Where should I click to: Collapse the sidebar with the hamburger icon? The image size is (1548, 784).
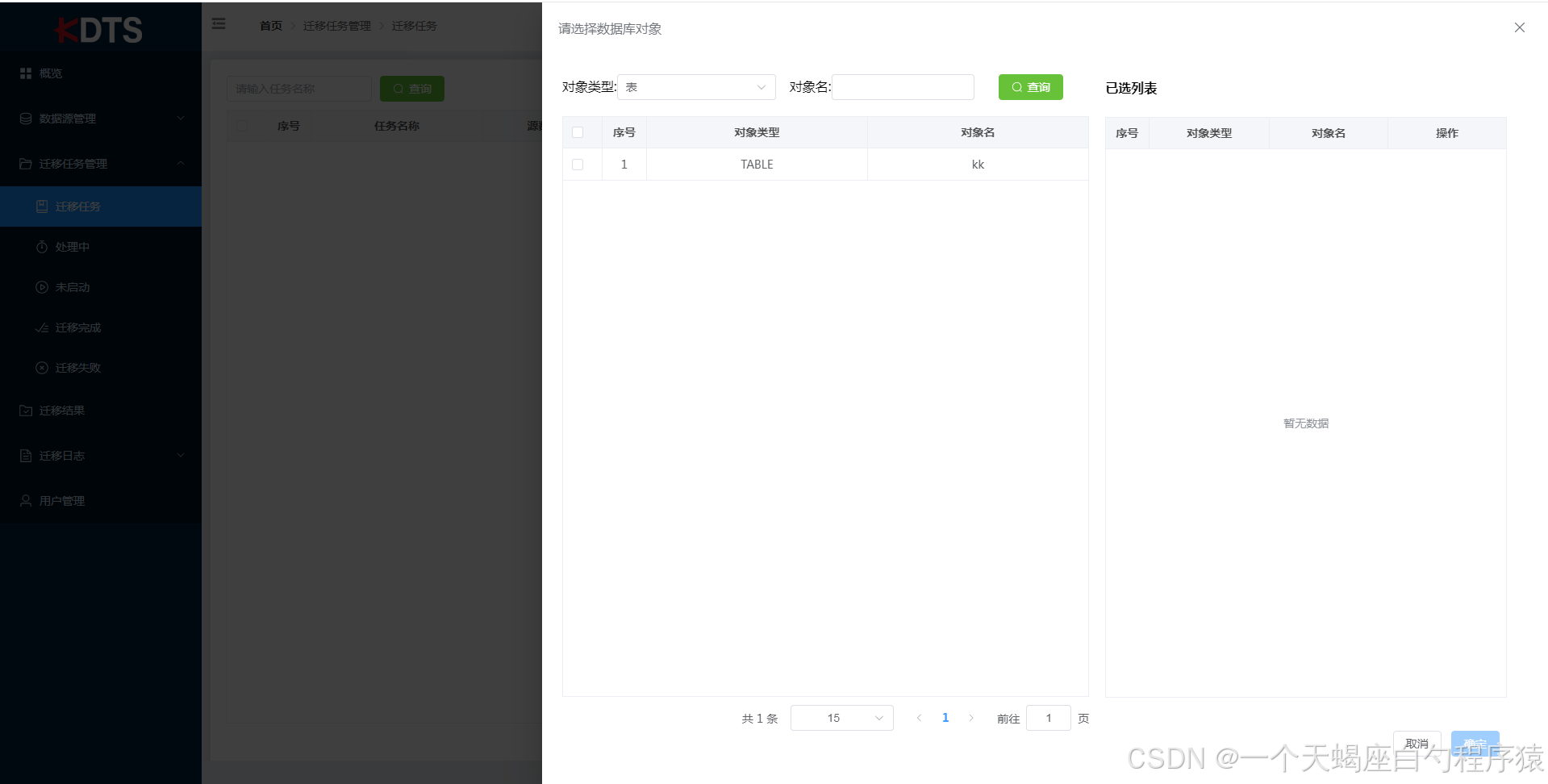(x=219, y=23)
